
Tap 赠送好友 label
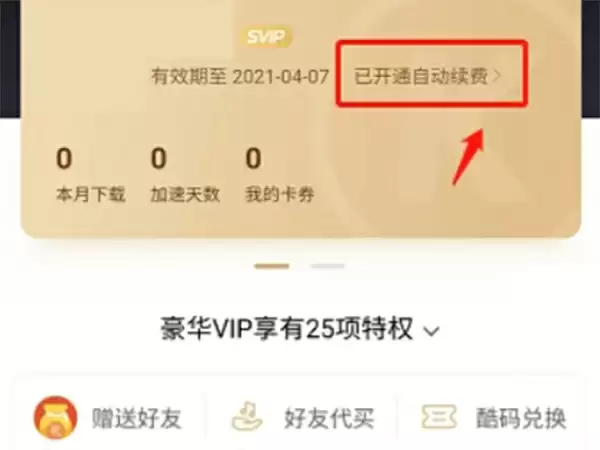[x=136, y=418]
